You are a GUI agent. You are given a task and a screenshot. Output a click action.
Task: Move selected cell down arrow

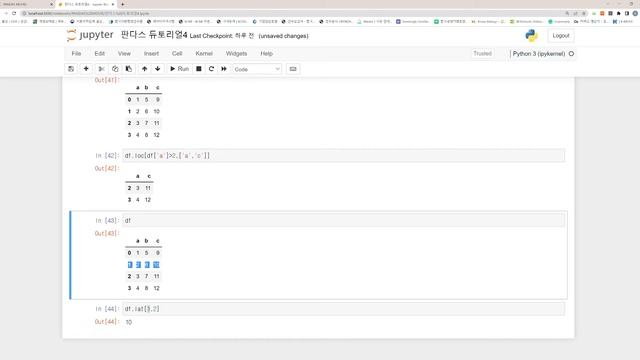coord(158,69)
